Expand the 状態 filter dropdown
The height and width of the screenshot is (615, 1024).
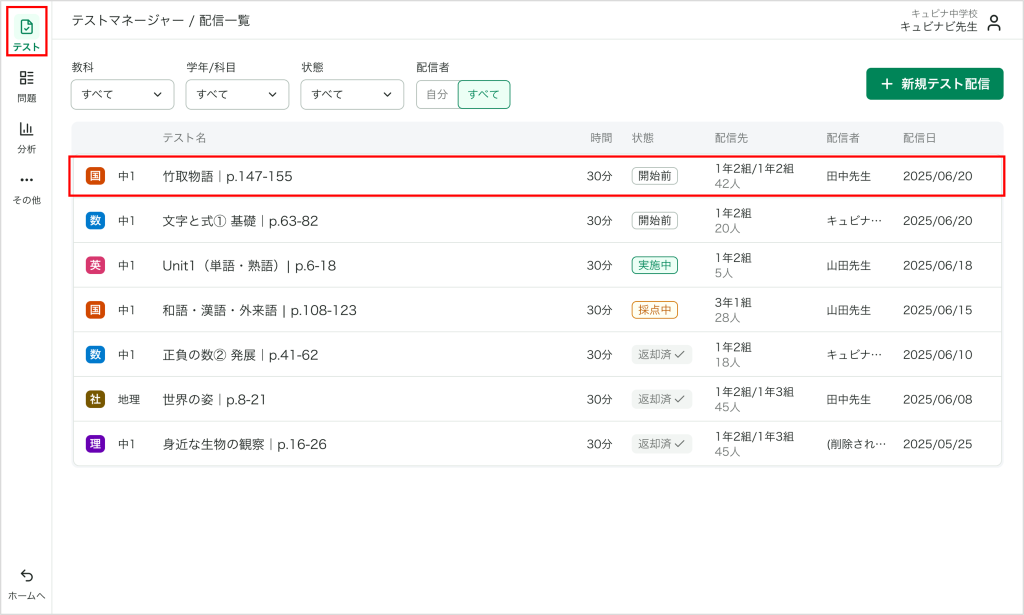(352, 94)
